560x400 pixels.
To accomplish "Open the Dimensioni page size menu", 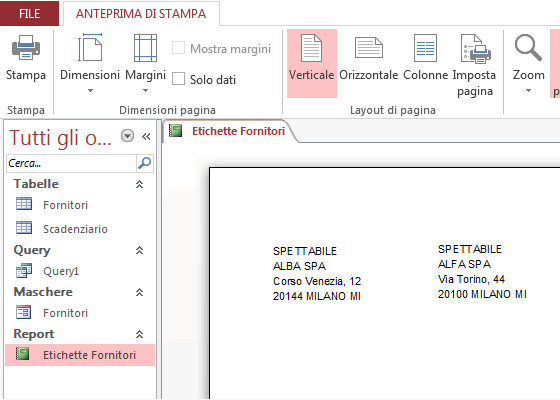I will pyautogui.click(x=90, y=62).
